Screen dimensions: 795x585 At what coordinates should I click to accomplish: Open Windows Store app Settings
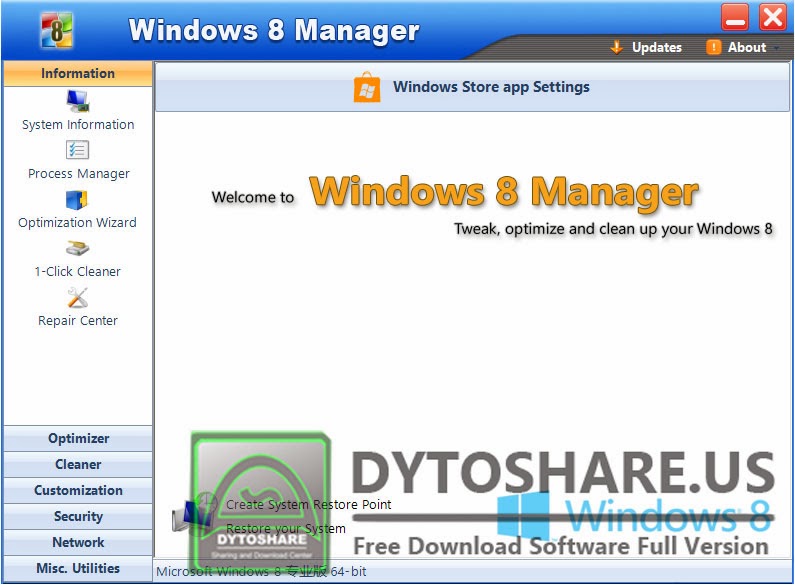point(472,87)
